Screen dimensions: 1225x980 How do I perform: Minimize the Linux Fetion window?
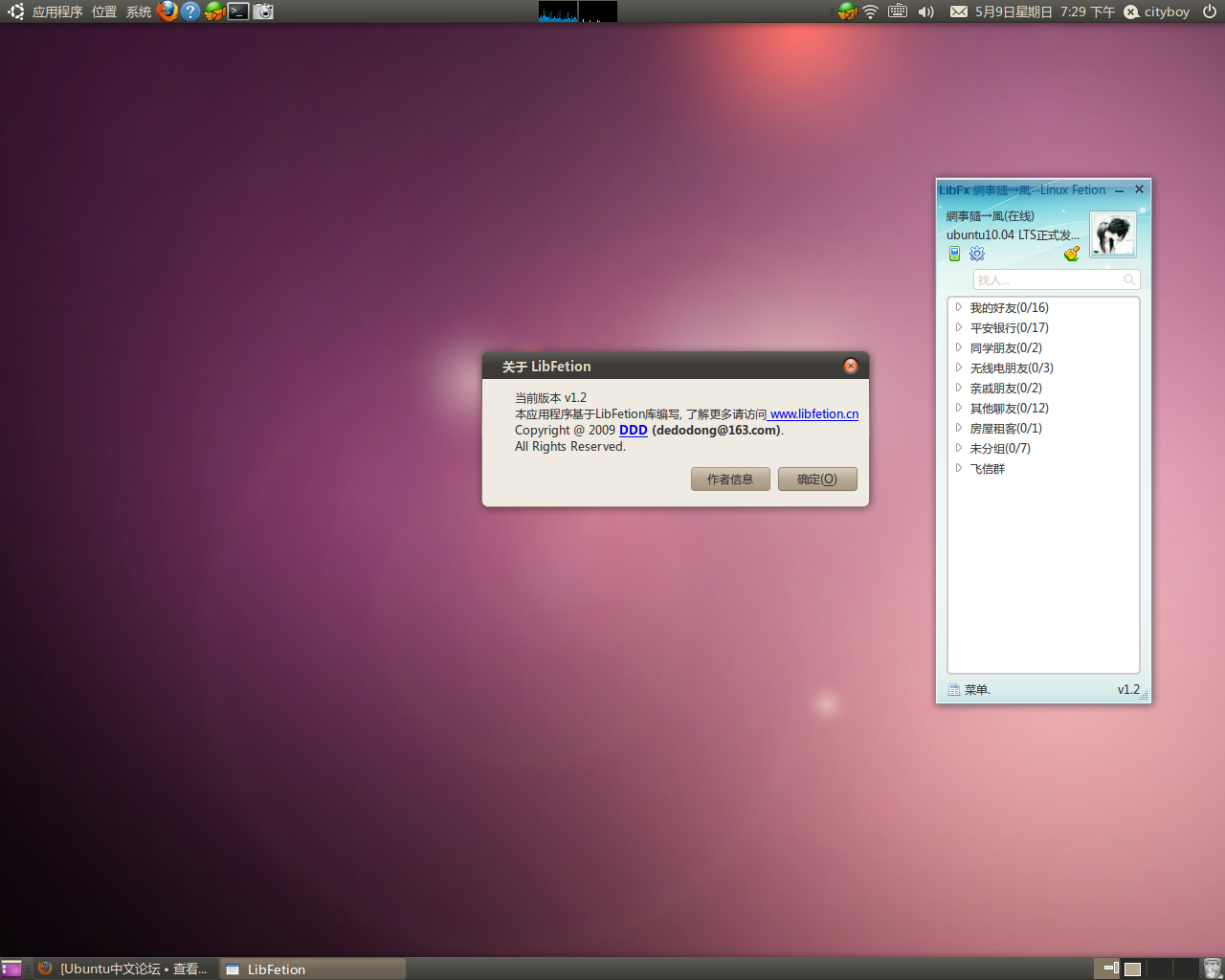coord(1119,190)
